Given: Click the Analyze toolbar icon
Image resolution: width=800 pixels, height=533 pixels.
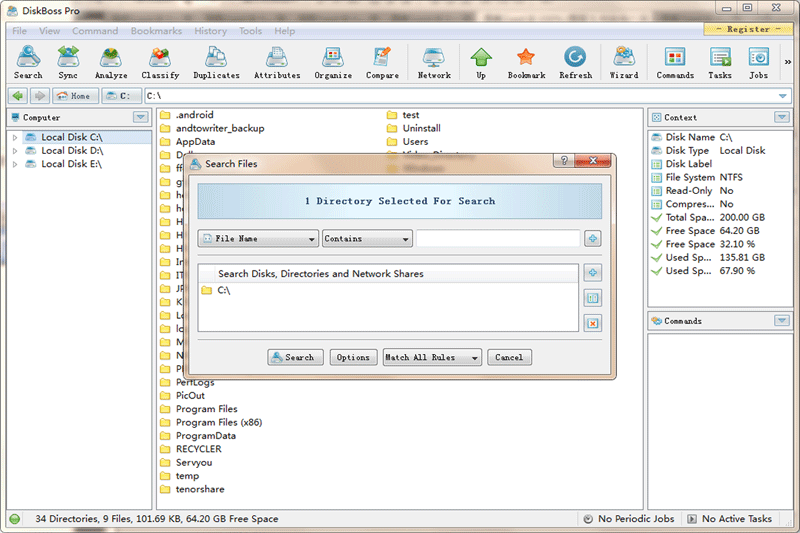Looking at the screenshot, I should click(x=111, y=62).
